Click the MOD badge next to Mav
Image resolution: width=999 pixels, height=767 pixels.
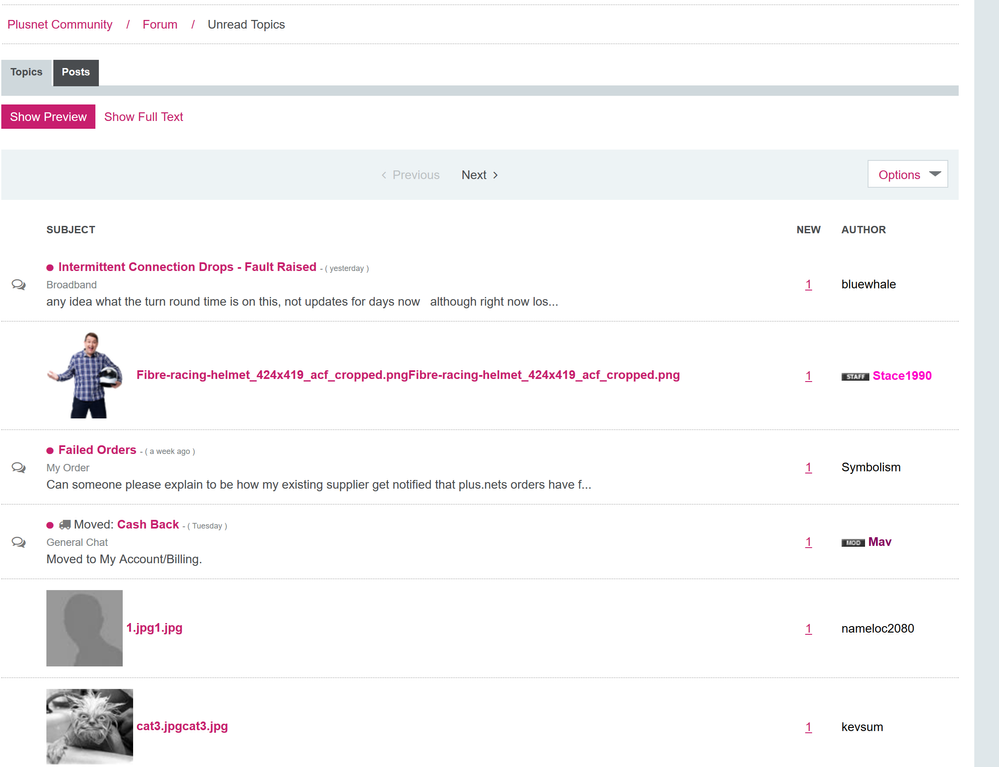click(x=852, y=543)
